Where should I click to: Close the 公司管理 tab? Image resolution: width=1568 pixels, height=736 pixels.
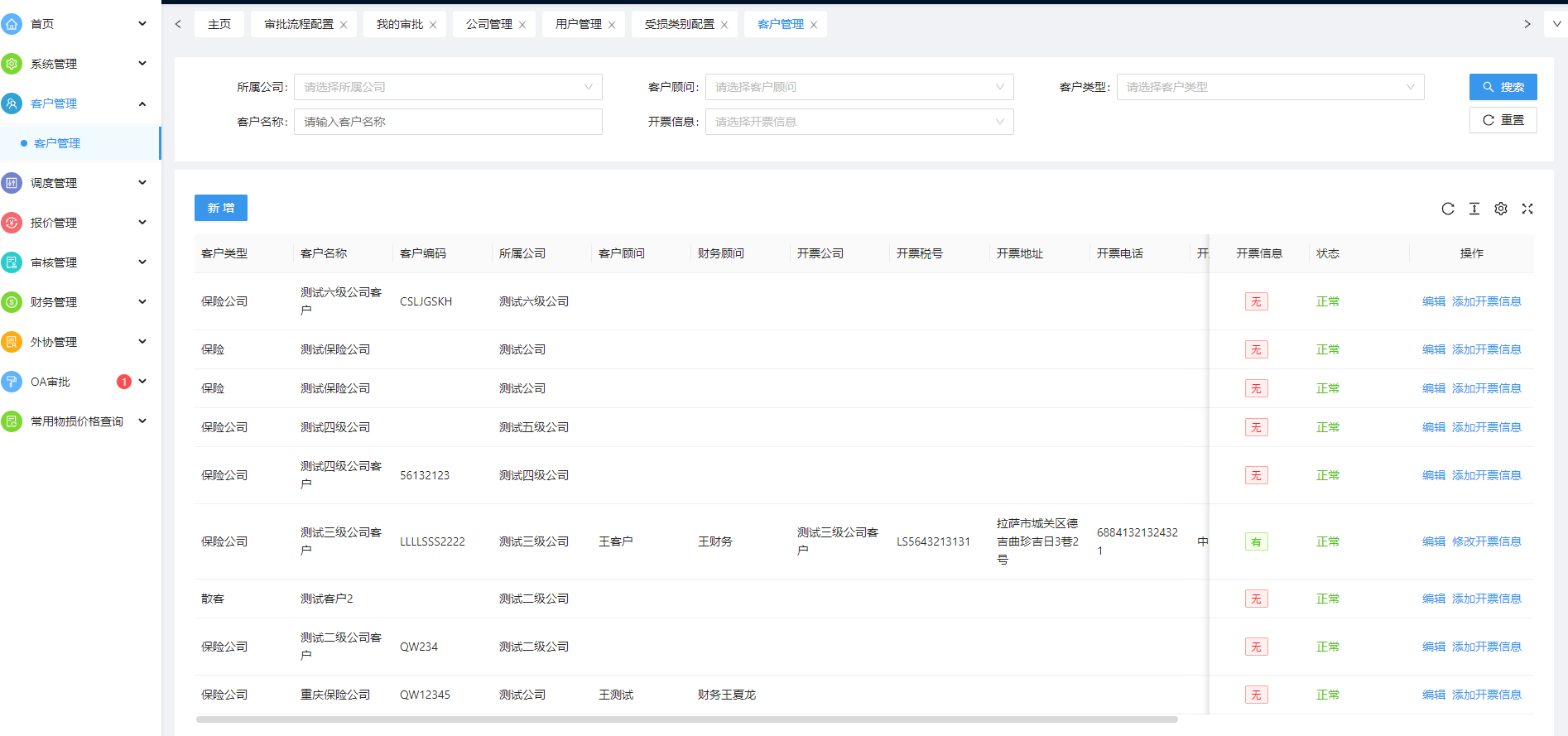[522, 25]
